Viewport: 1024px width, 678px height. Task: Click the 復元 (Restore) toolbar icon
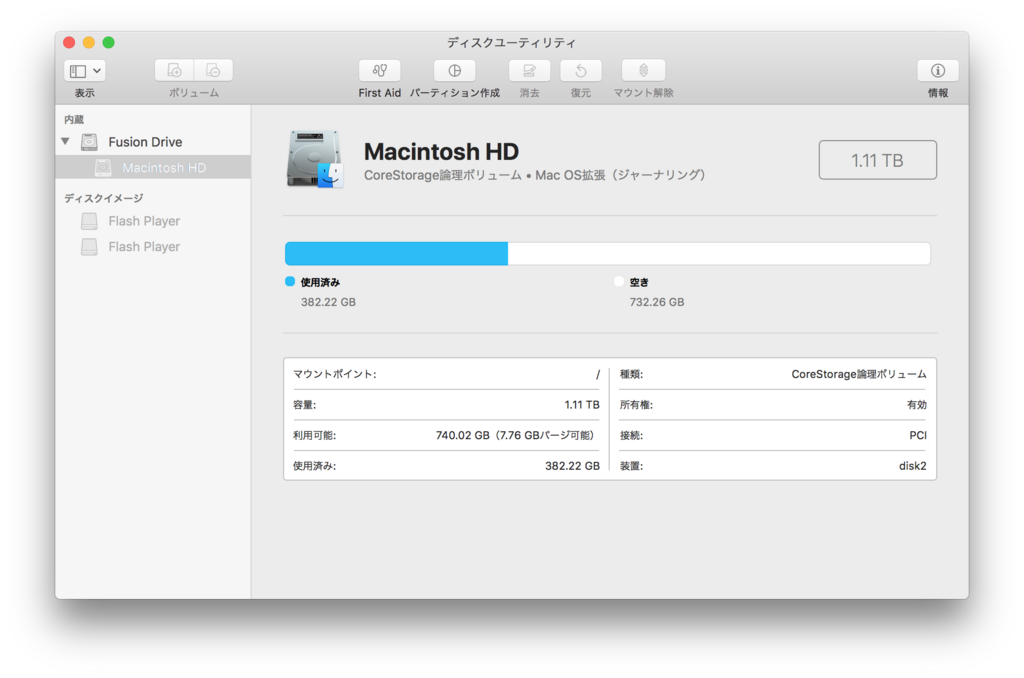click(580, 70)
